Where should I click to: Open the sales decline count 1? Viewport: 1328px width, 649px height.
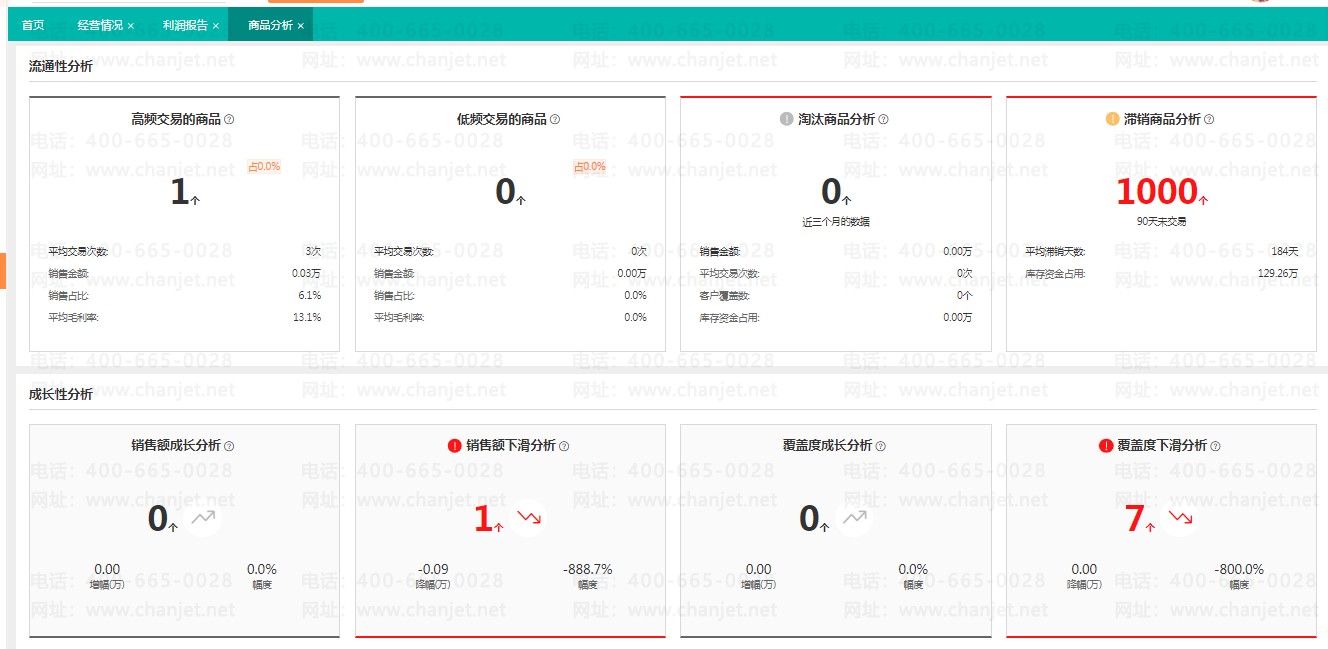coord(483,519)
